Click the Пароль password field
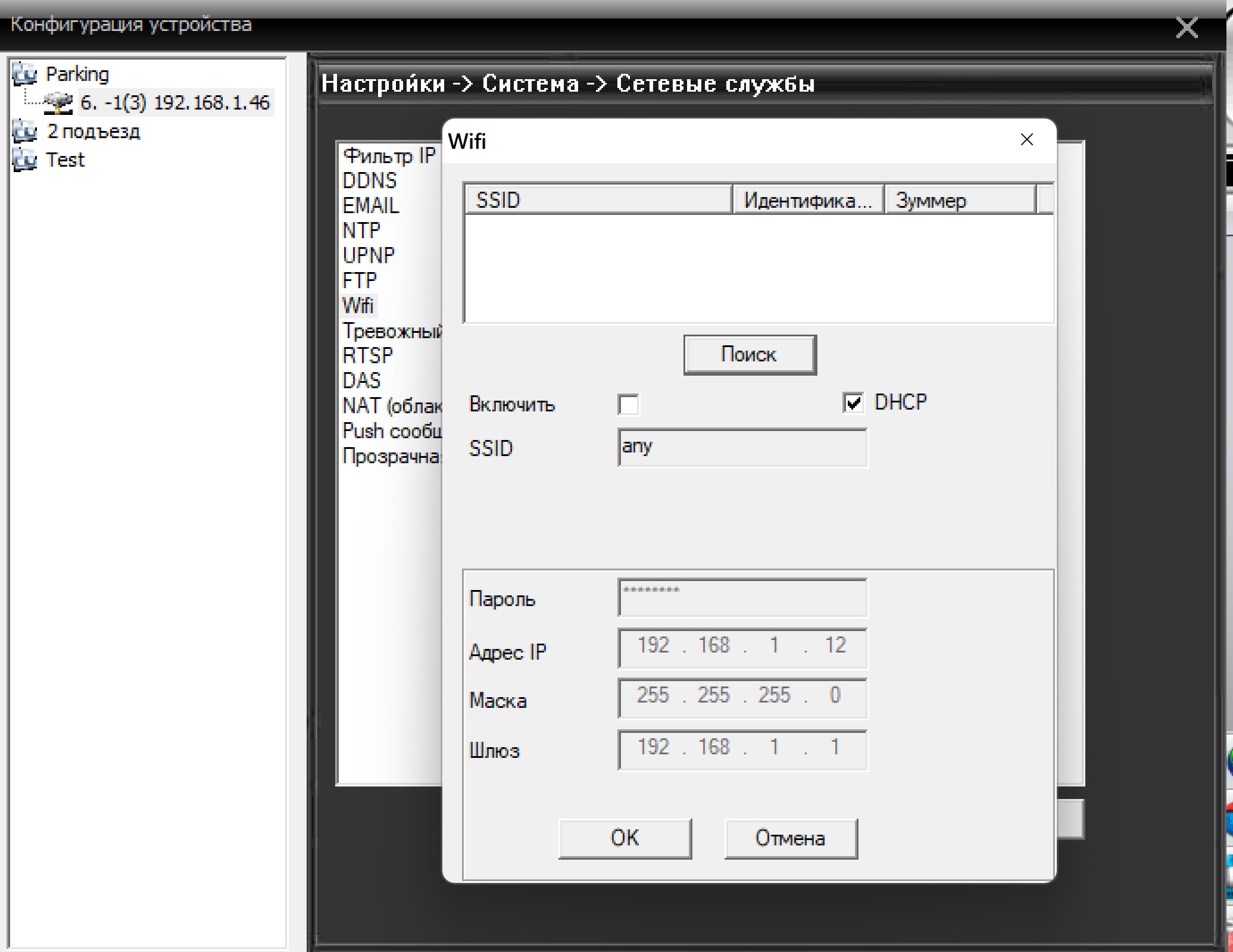 pos(742,598)
